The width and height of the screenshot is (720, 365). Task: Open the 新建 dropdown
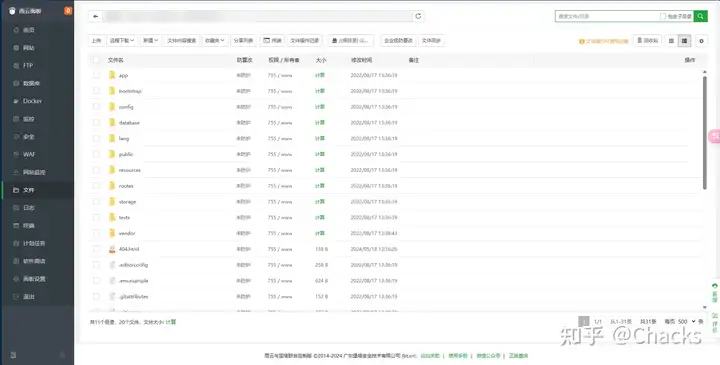(150, 40)
